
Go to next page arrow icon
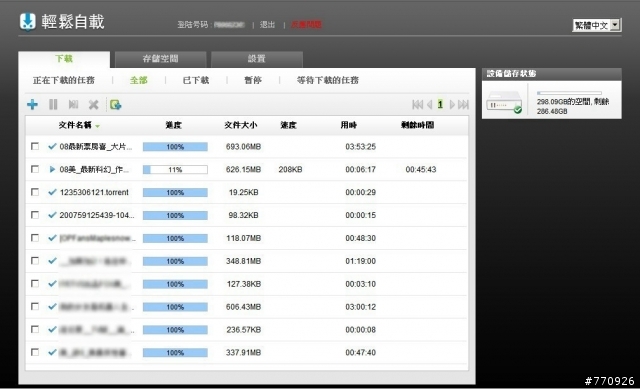coord(452,104)
